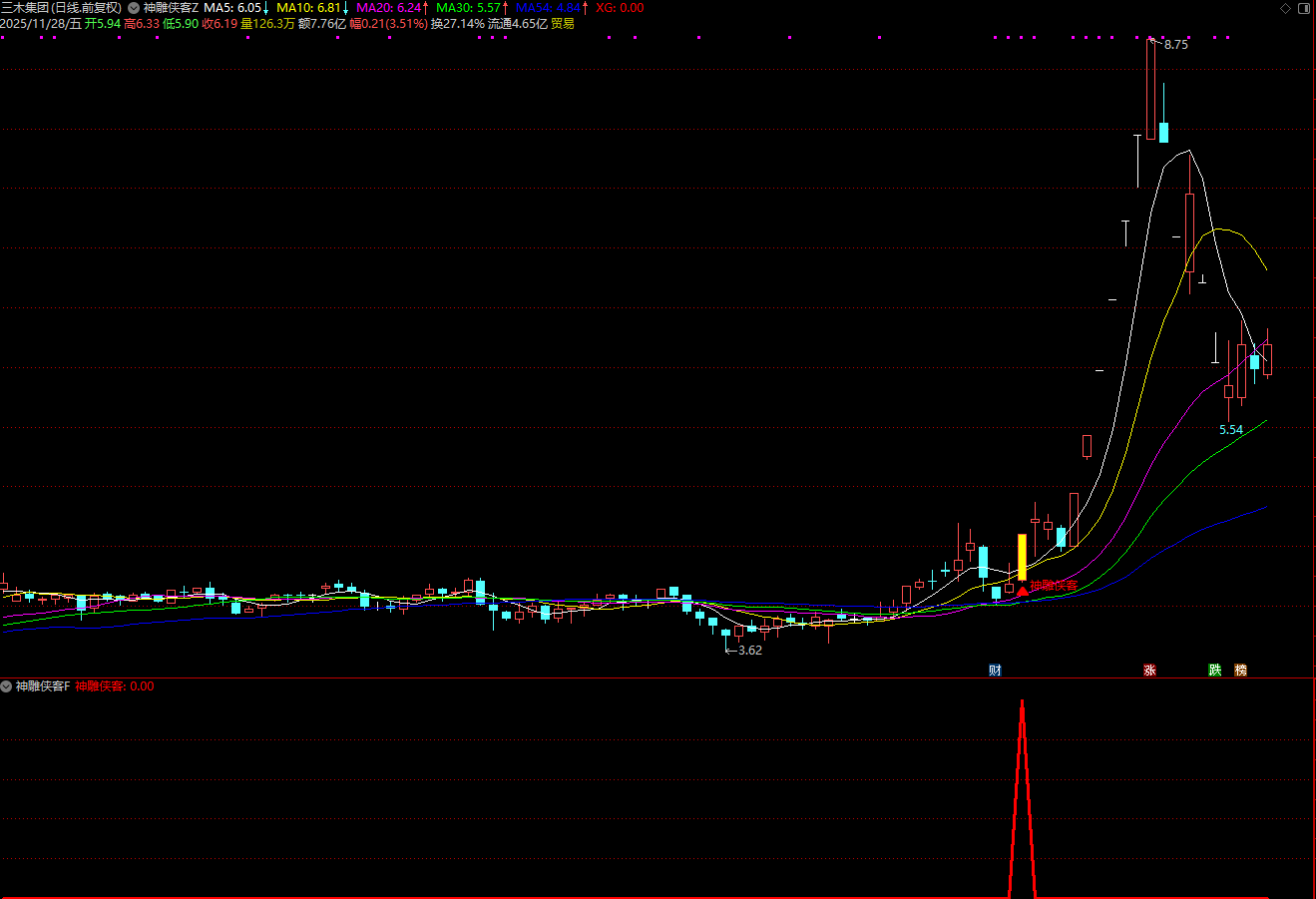Click the red peak in sub-indicator panel

[1022, 704]
